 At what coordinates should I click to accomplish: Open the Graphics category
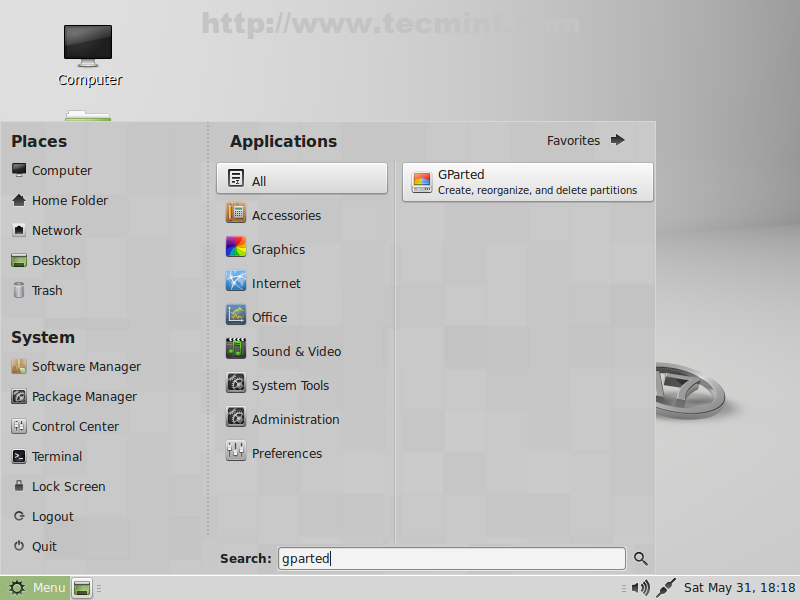click(302, 249)
